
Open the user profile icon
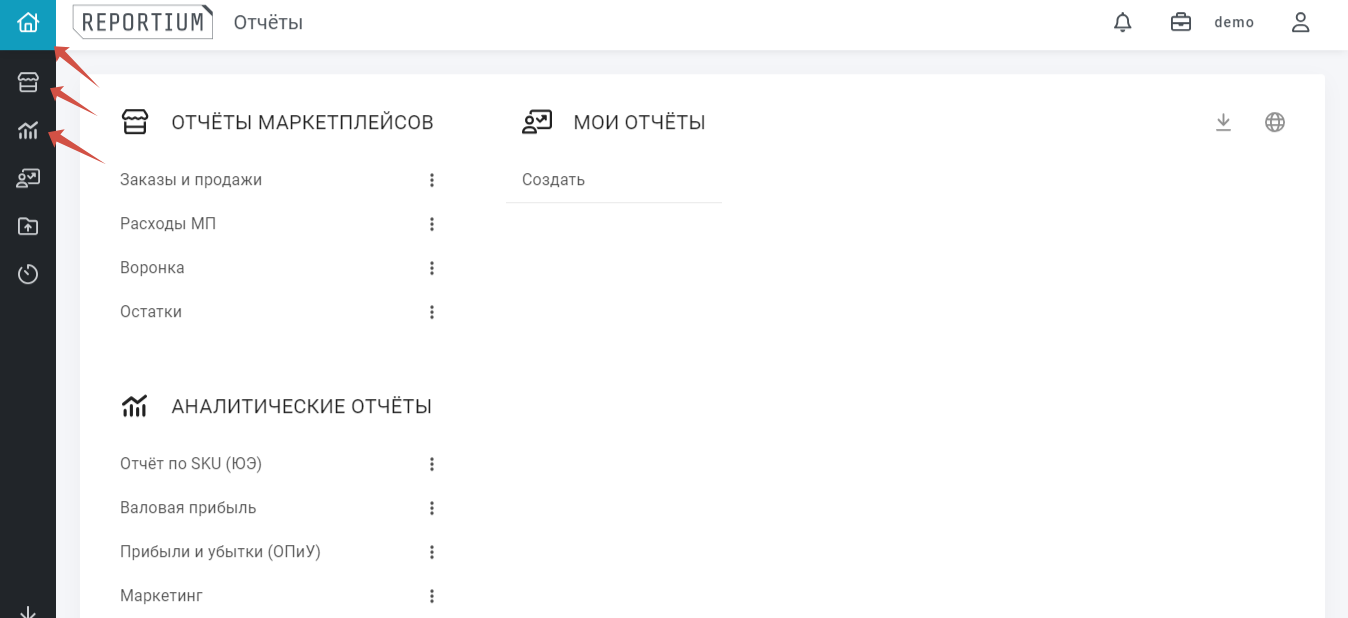click(x=1300, y=22)
